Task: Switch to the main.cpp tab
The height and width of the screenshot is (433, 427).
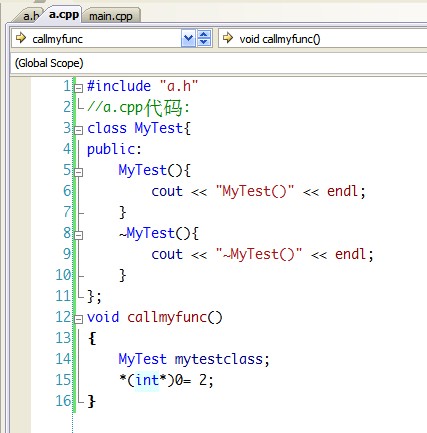Action: click(x=111, y=16)
